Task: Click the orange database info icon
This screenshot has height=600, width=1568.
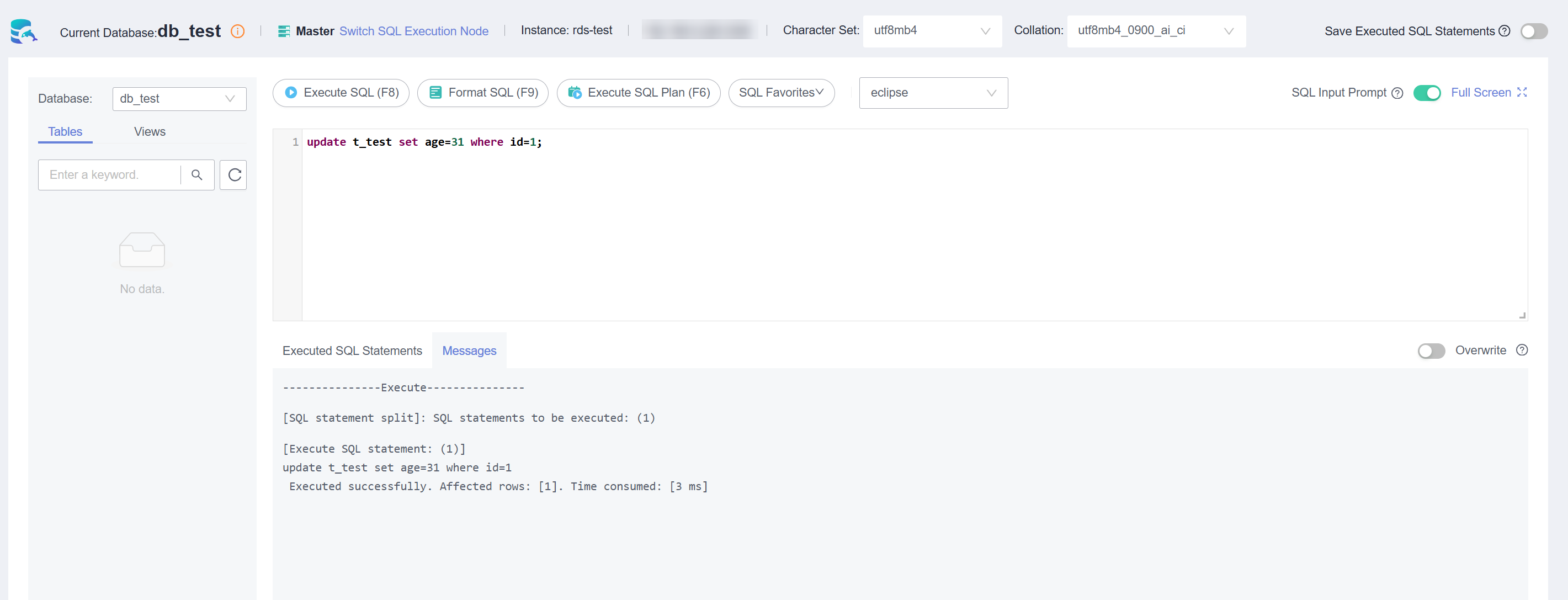Action: click(237, 31)
